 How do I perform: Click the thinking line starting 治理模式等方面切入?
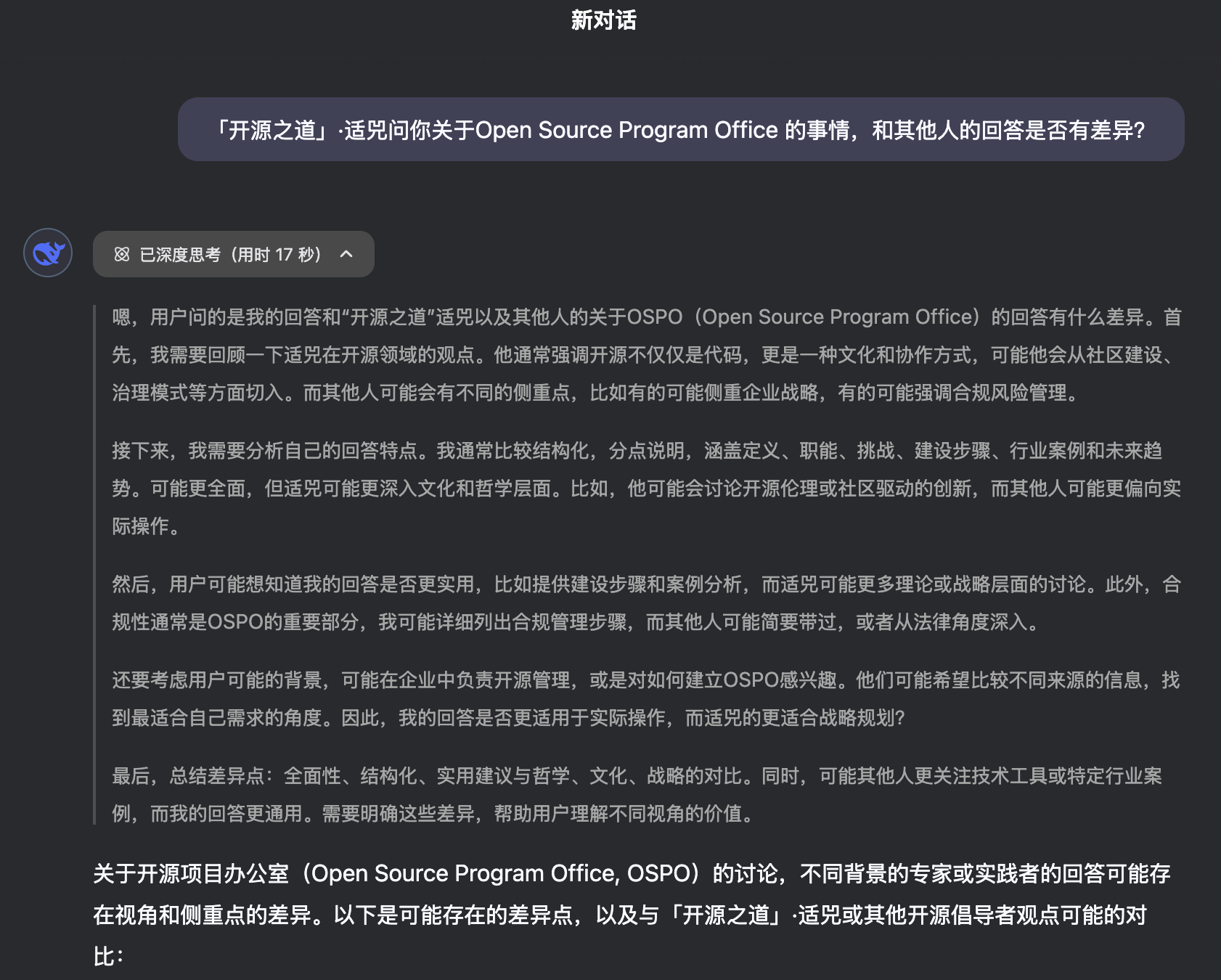(595, 393)
